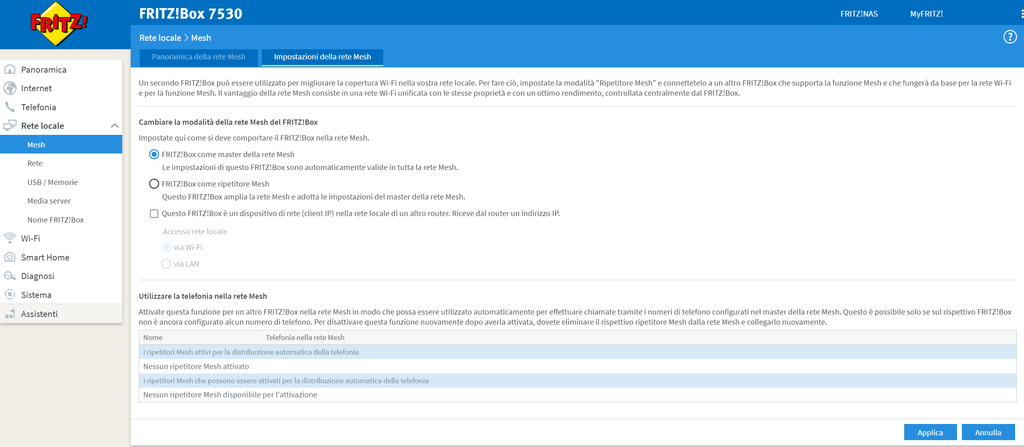This screenshot has width=1024, height=447.
Task: Switch to Panoramica della rete Mesh tab
Action: 199,58
